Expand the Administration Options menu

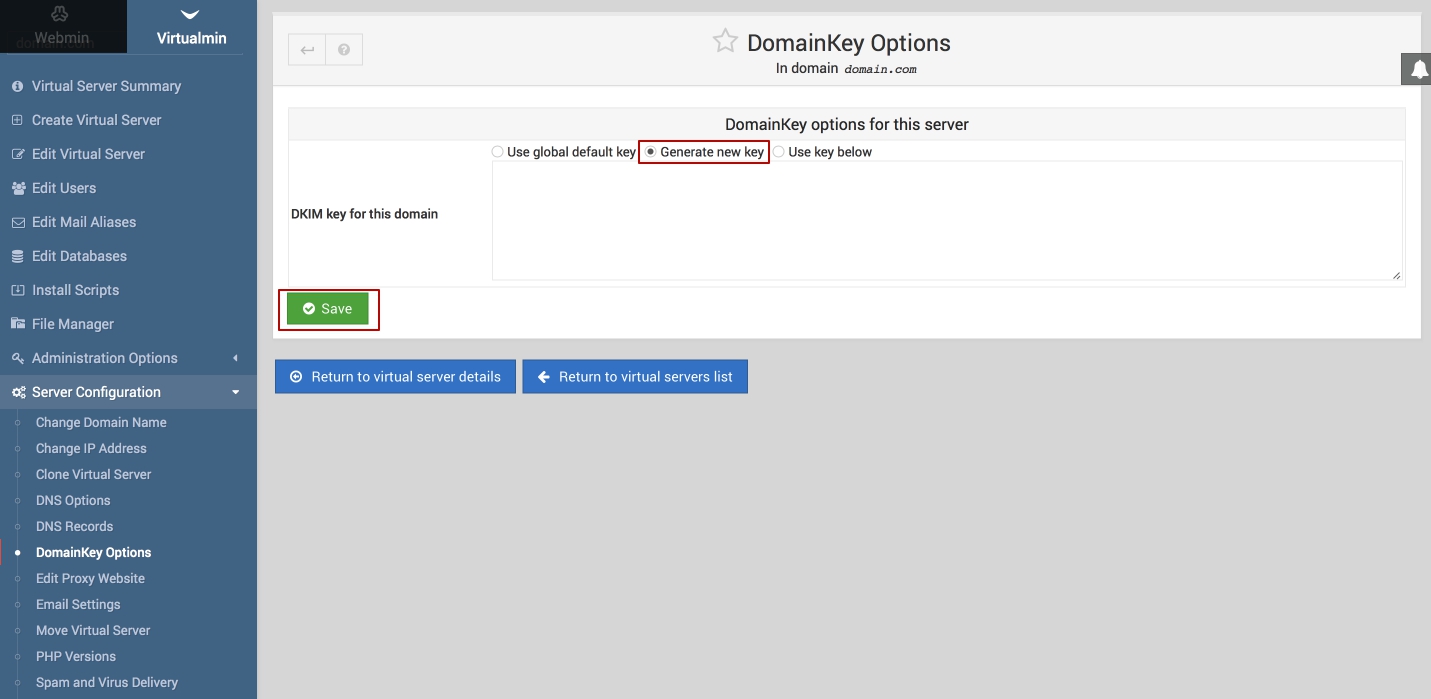(104, 358)
